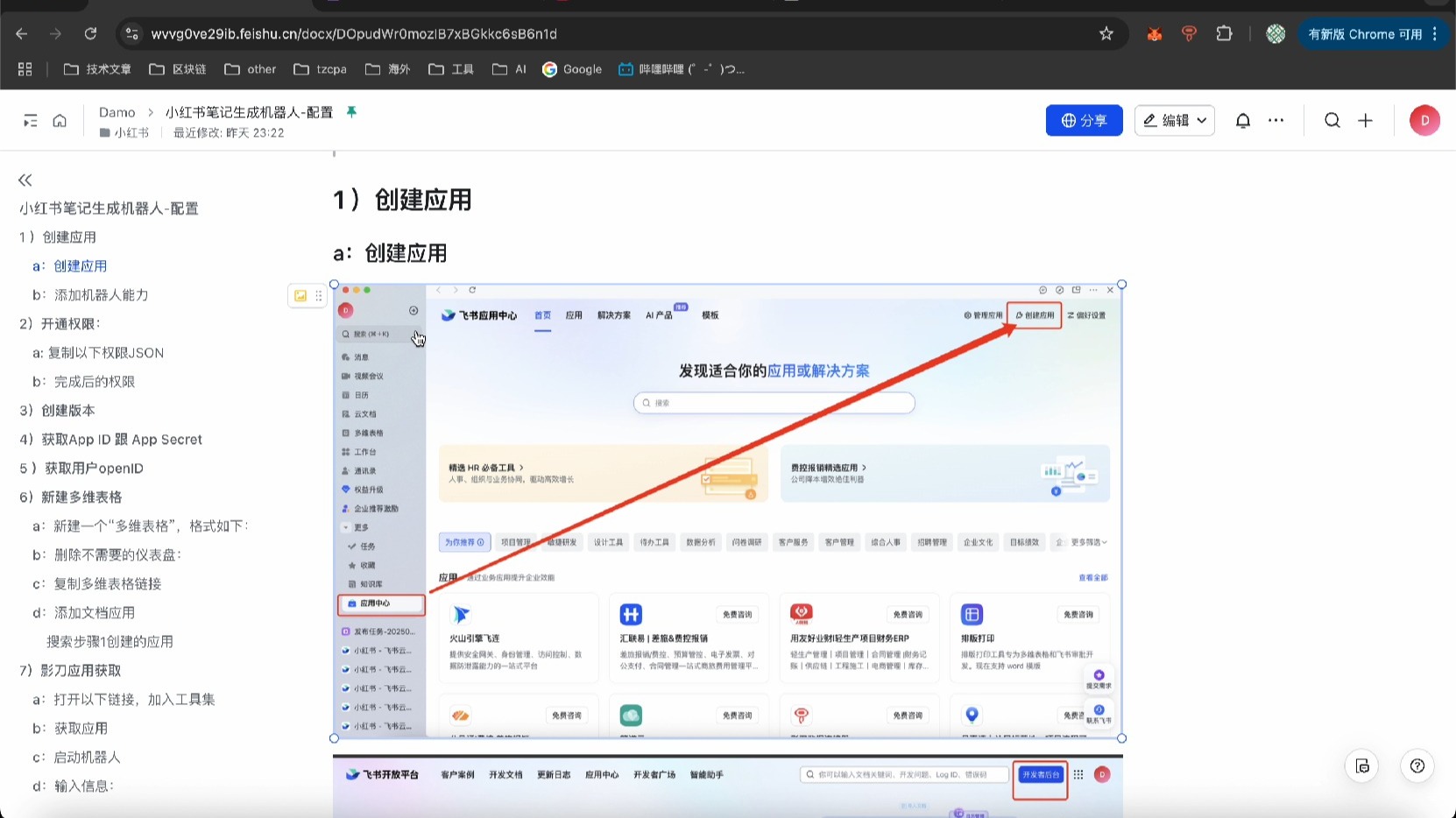Open the browser extensions puzzle icon
This screenshot has width=1456, height=818.
point(1224,33)
